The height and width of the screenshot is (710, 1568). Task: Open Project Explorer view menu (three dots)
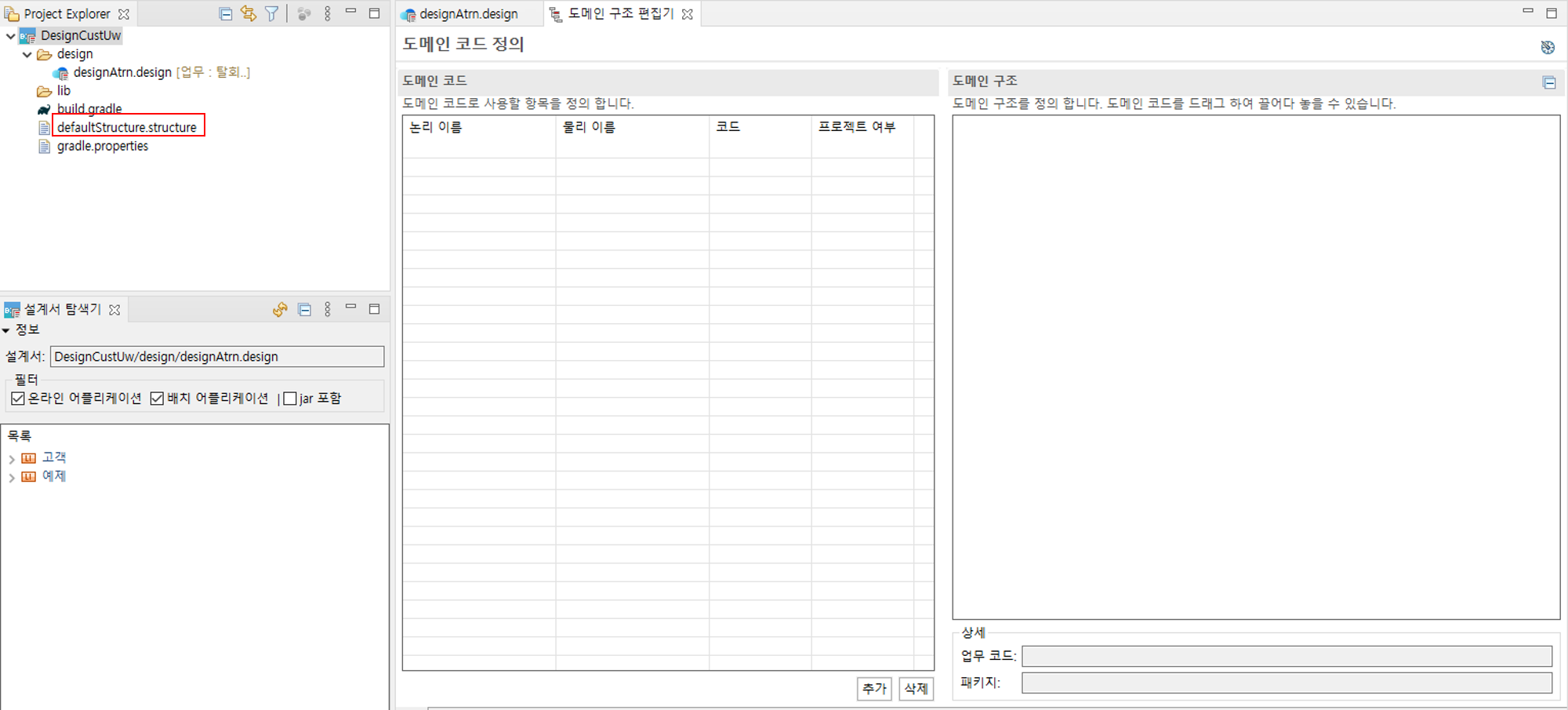pos(328,13)
